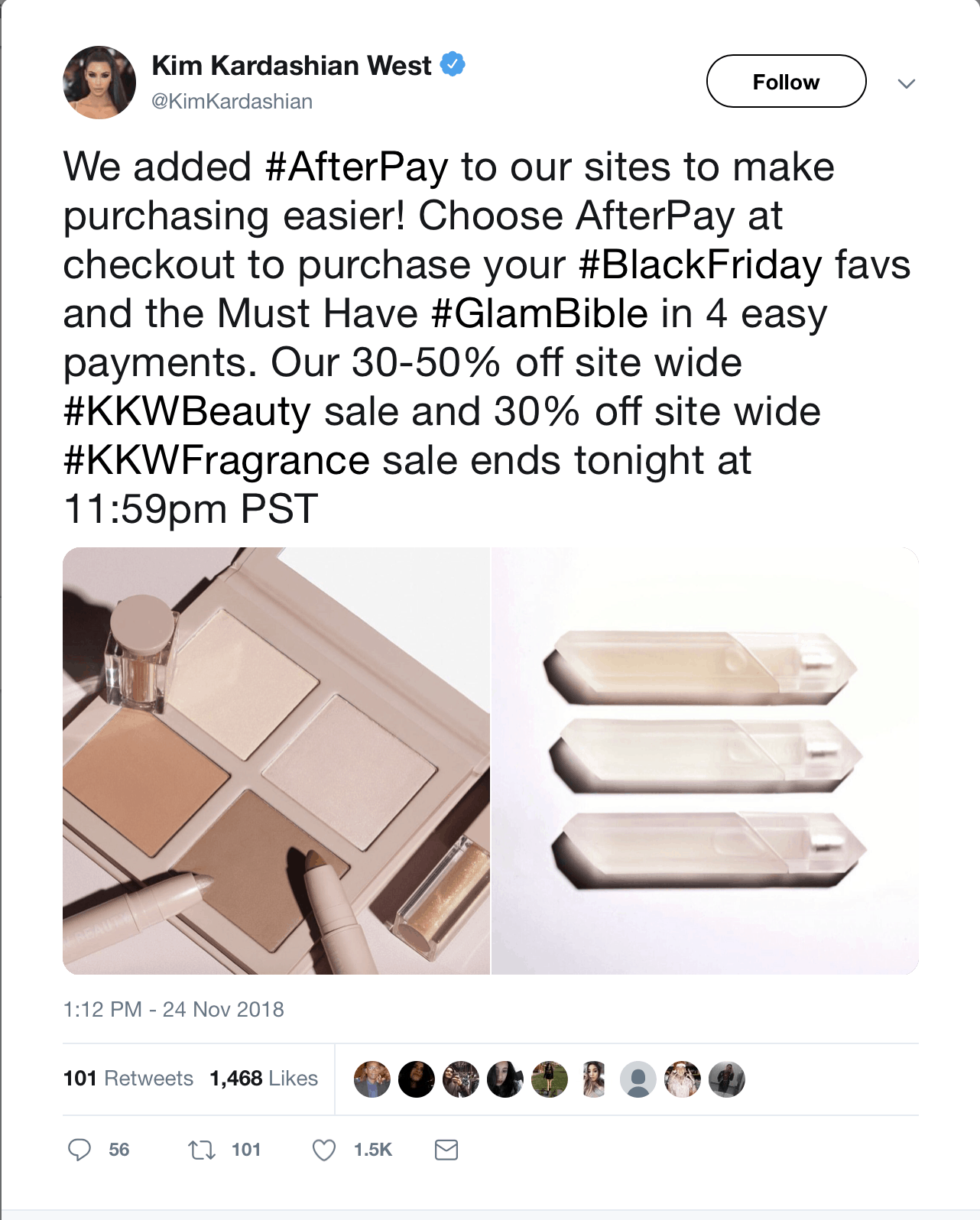Click the @KimKardashian handle

pyautogui.click(x=232, y=102)
